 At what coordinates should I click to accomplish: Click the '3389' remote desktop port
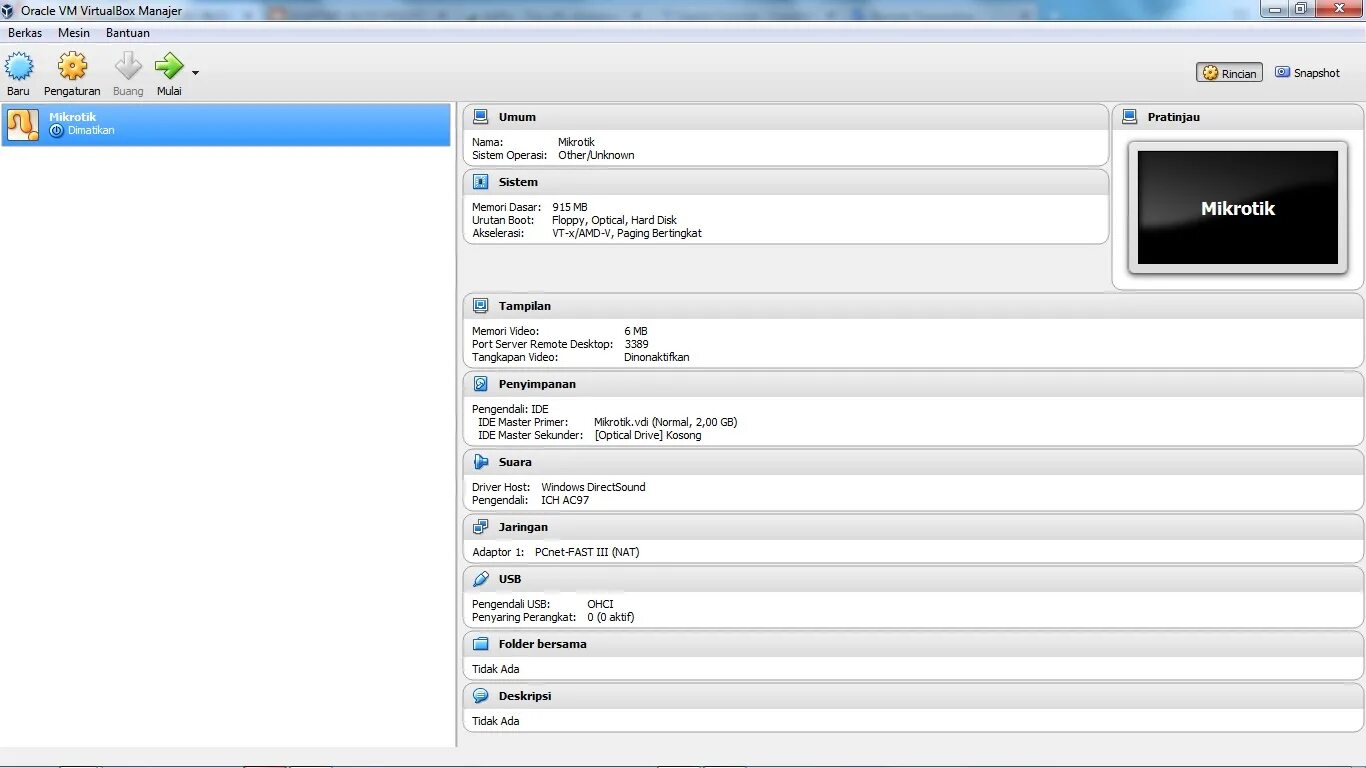pos(636,344)
